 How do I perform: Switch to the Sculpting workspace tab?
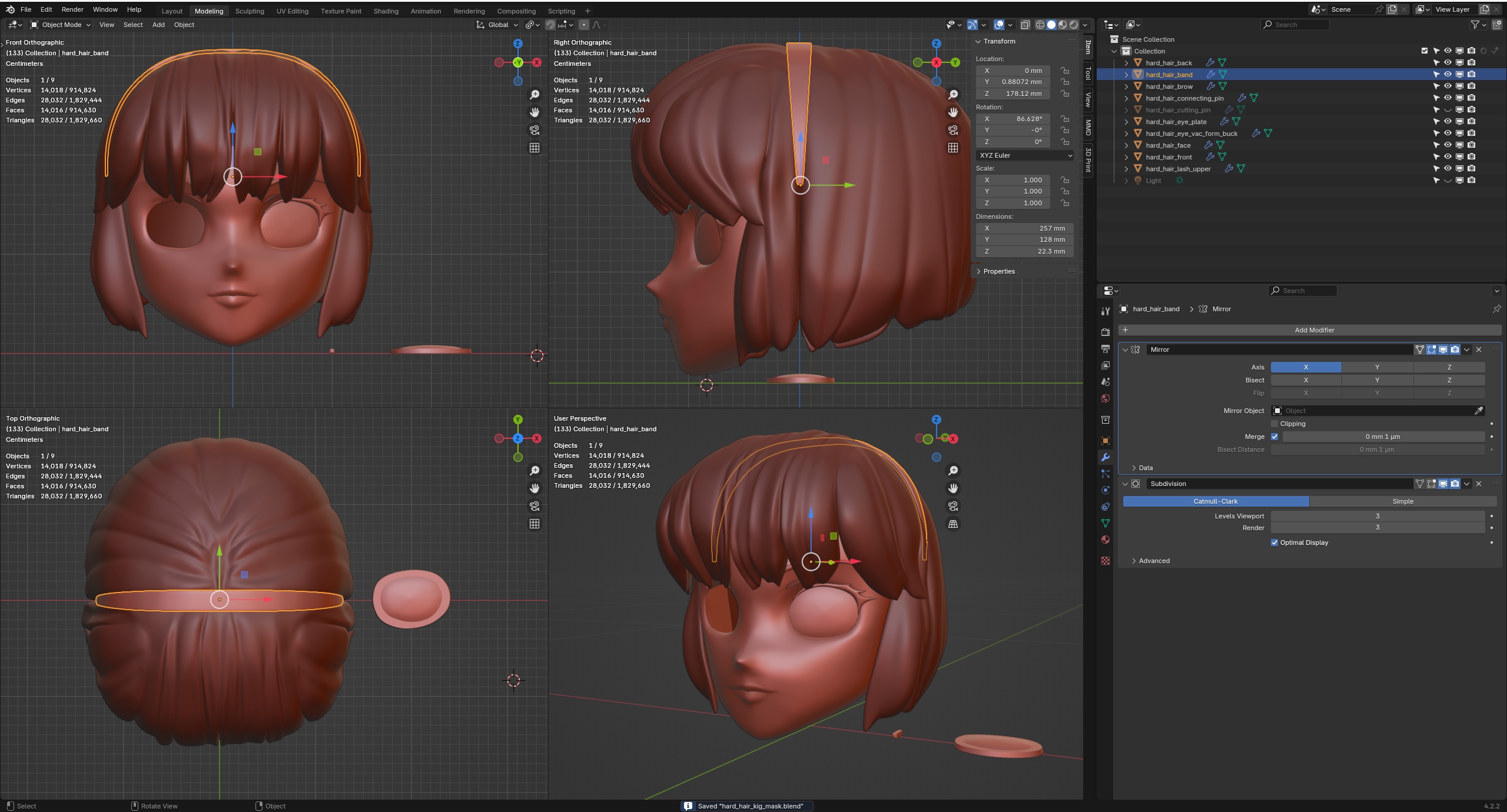pos(250,11)
